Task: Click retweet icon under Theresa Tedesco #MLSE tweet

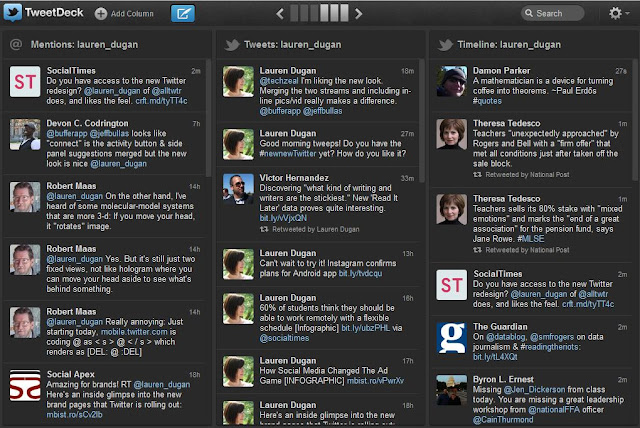Action: [x=477, y=250]
